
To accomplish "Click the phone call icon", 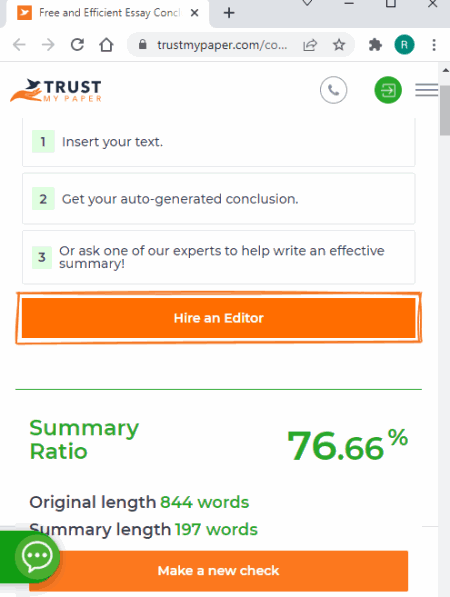I will point(333,90).
